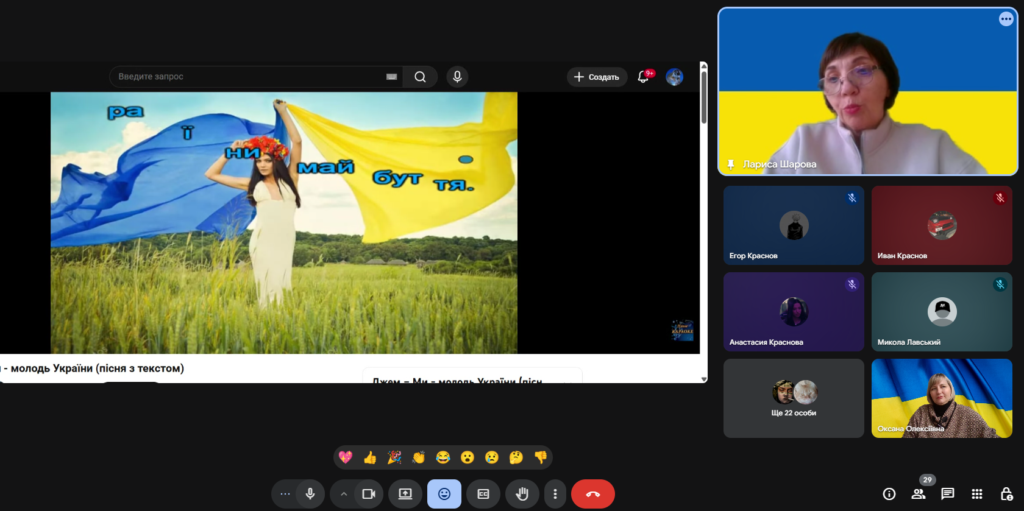The height and width of the screenshot is (511, 1024).
Task: Open YouTube notifications bell
Action: (x=643, y=77)
